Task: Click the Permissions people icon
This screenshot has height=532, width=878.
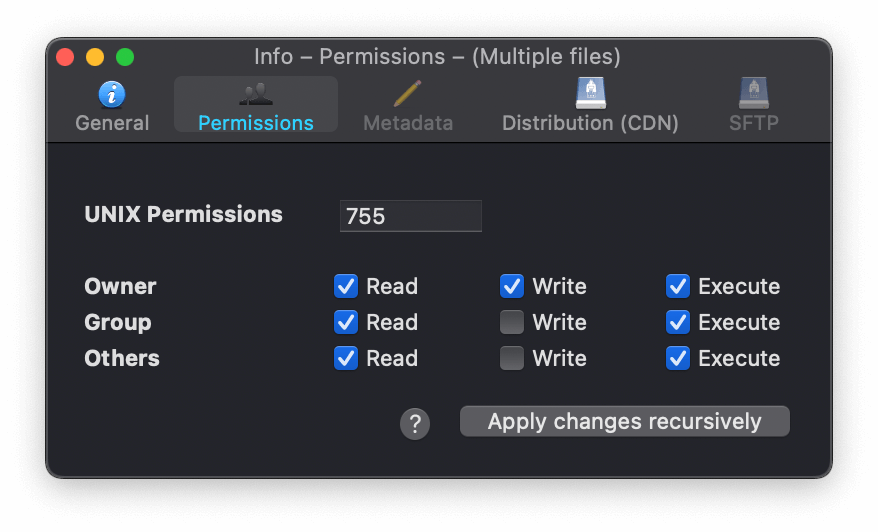Action: (x=256, y=94)
